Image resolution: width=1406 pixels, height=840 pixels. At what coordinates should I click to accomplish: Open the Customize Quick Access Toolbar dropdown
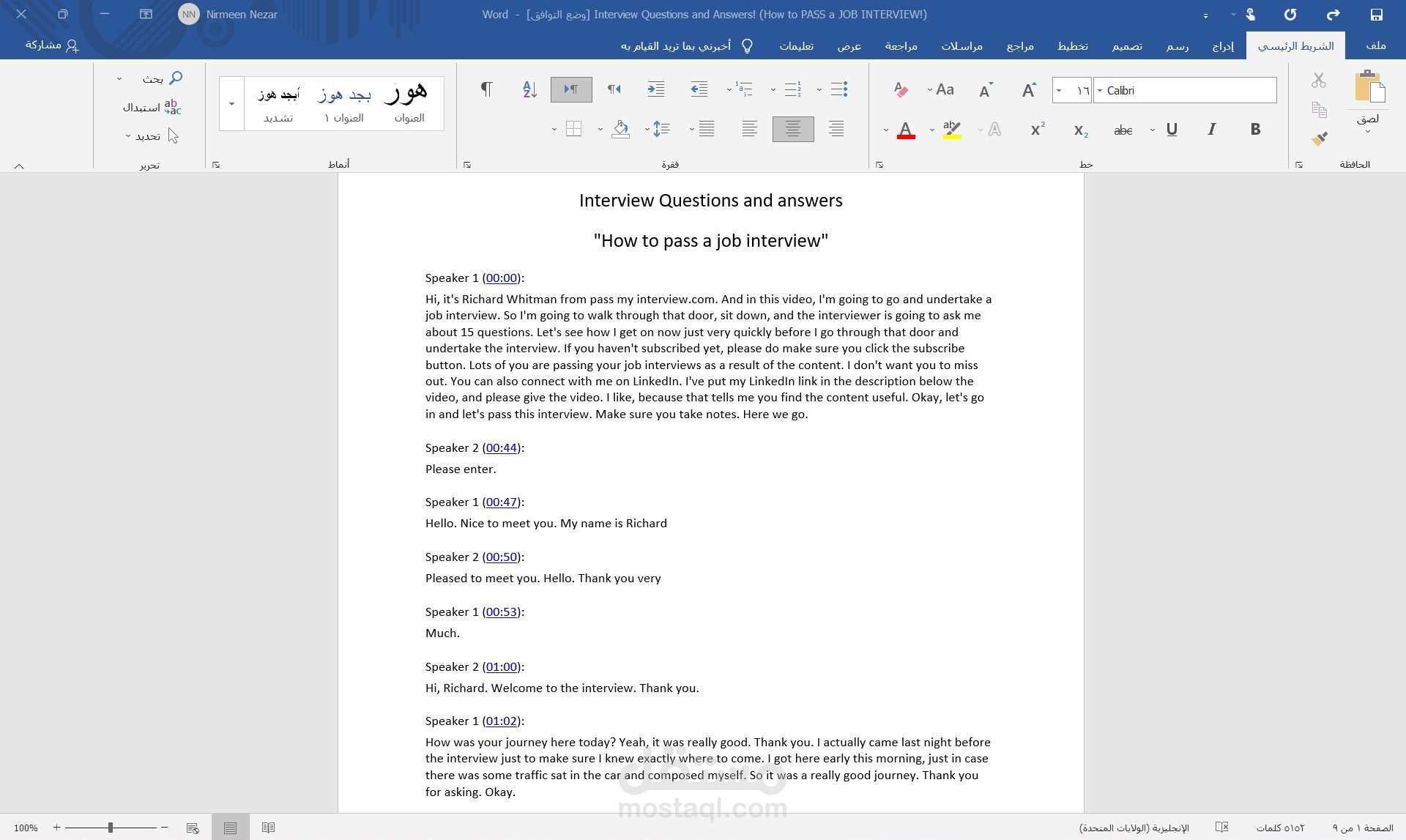1205,15
